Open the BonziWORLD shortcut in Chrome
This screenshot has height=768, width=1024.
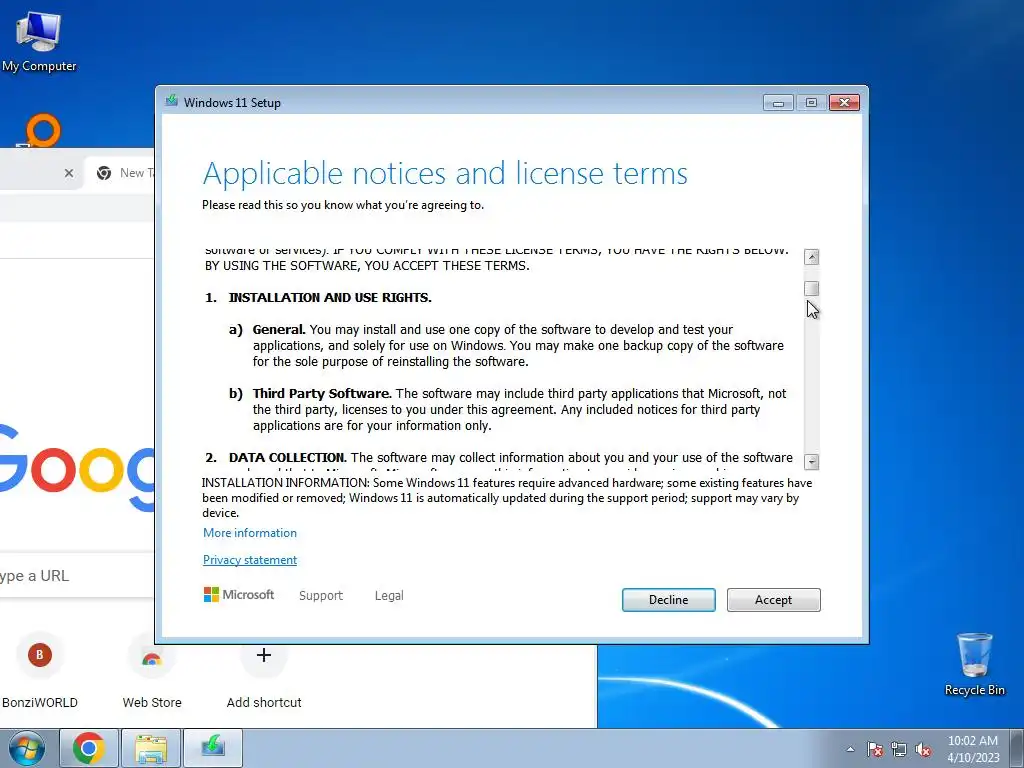(39, 669)
